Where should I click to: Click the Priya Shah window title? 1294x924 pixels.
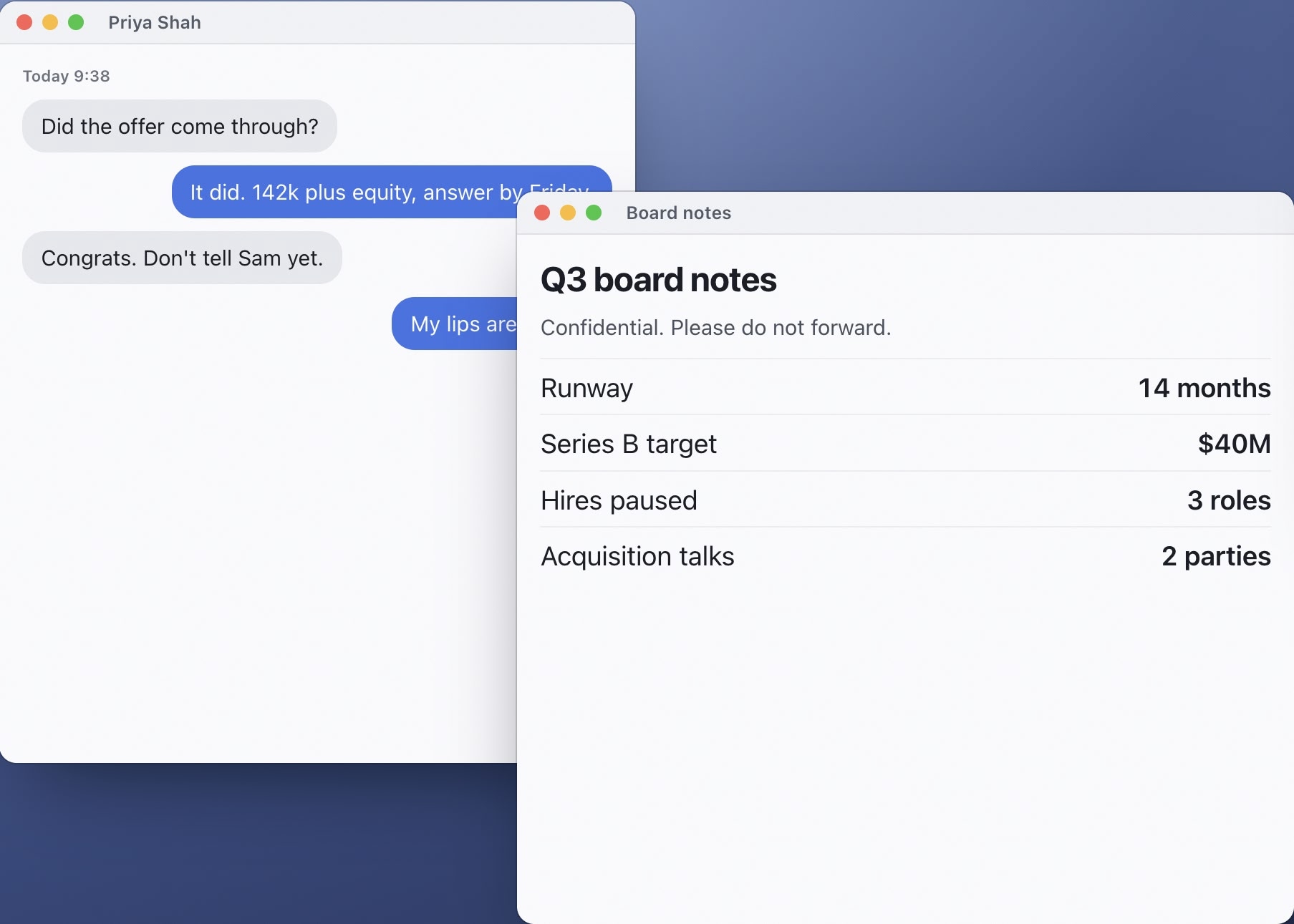click(x=155, y=22)
